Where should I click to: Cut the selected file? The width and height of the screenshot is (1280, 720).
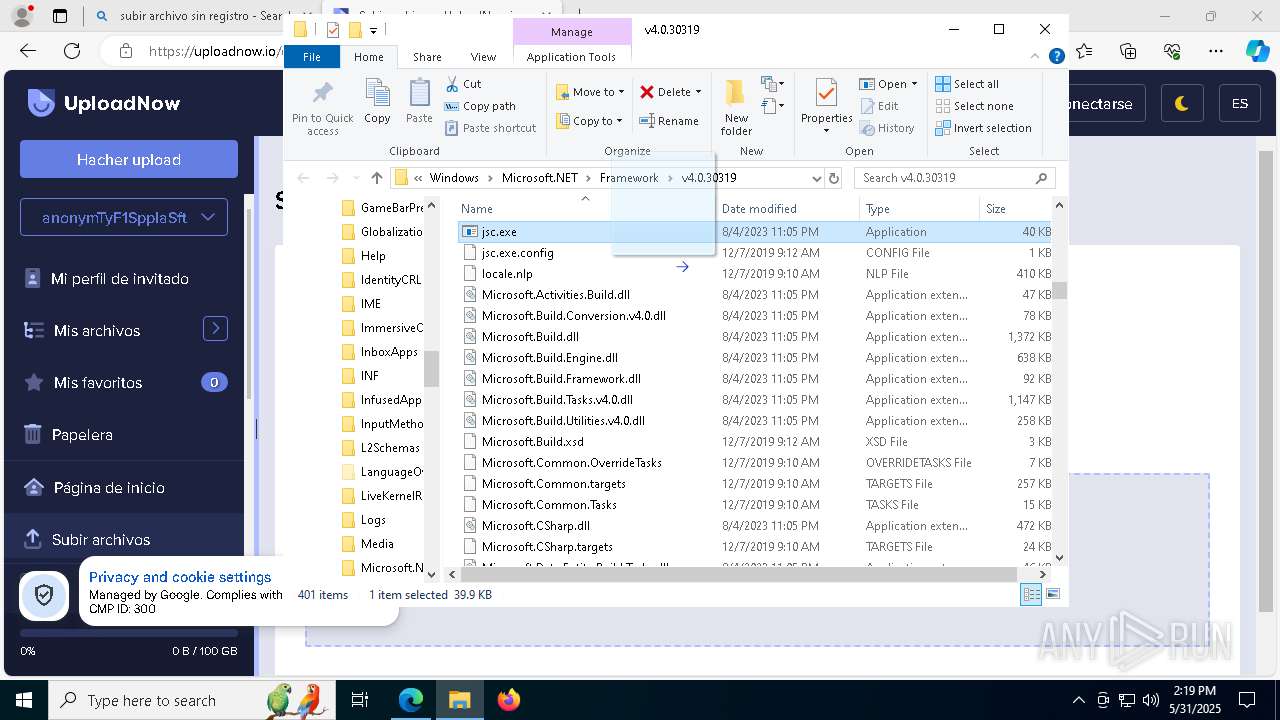(x=463, y=84)
